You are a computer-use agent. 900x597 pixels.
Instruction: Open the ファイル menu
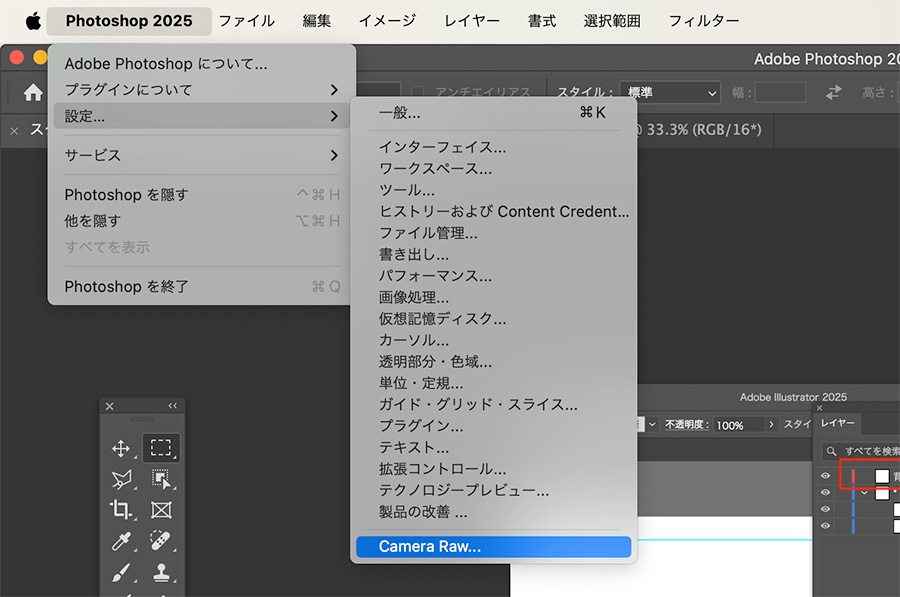point(247,21)
